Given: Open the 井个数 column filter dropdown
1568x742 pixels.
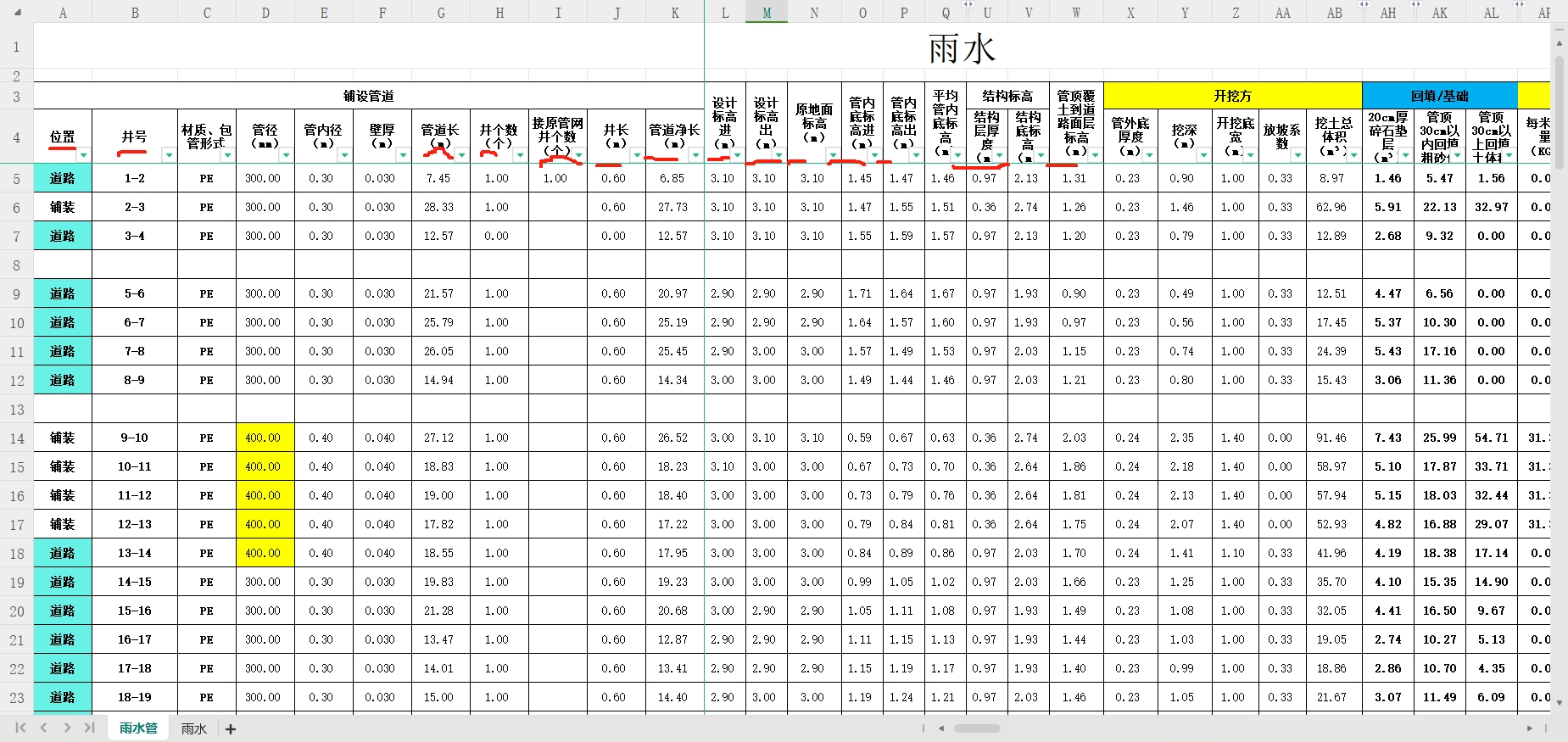Looking at the screenshot, I should tap(520, 154).
